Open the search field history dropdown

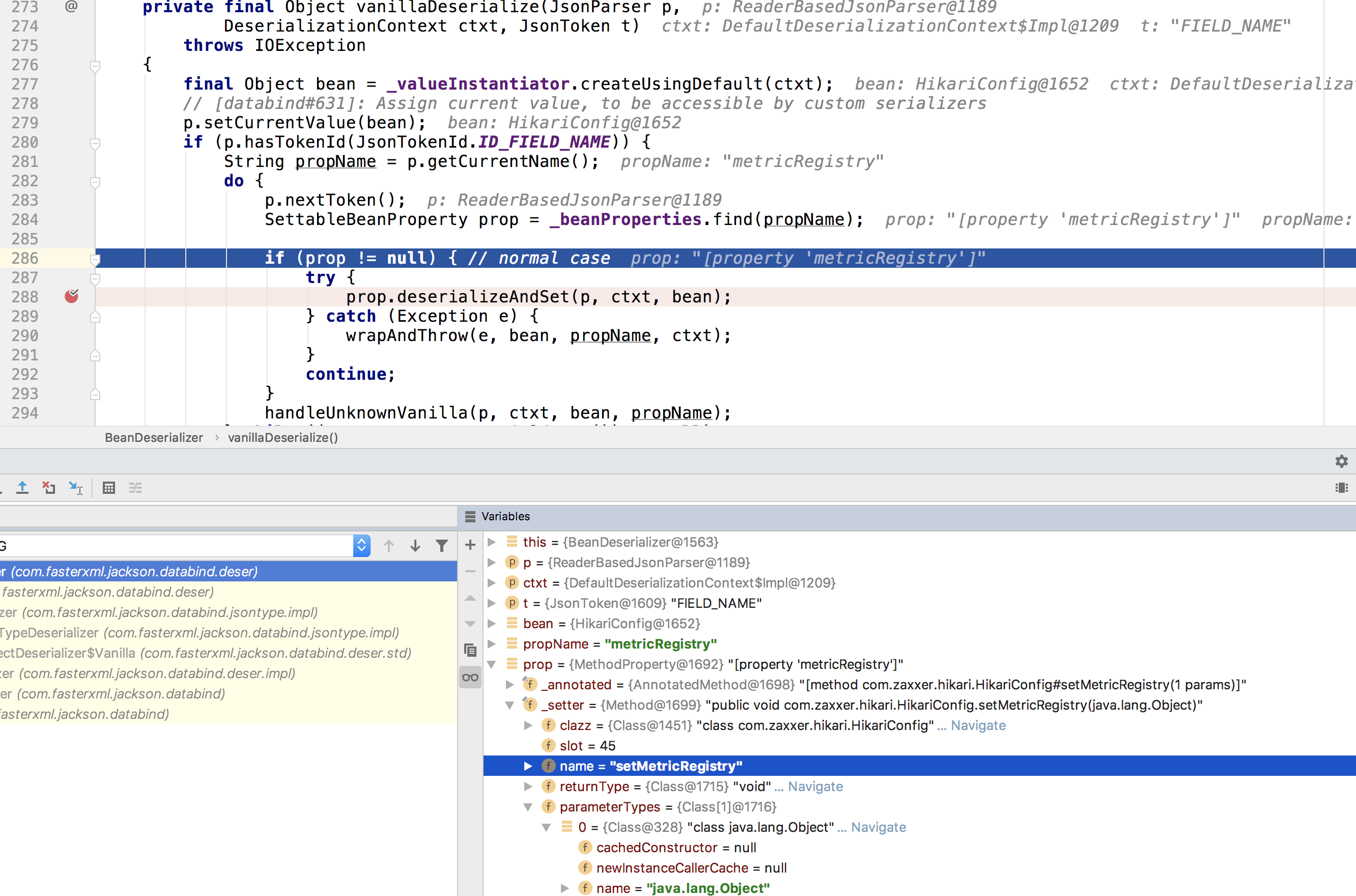coord(361,546)
